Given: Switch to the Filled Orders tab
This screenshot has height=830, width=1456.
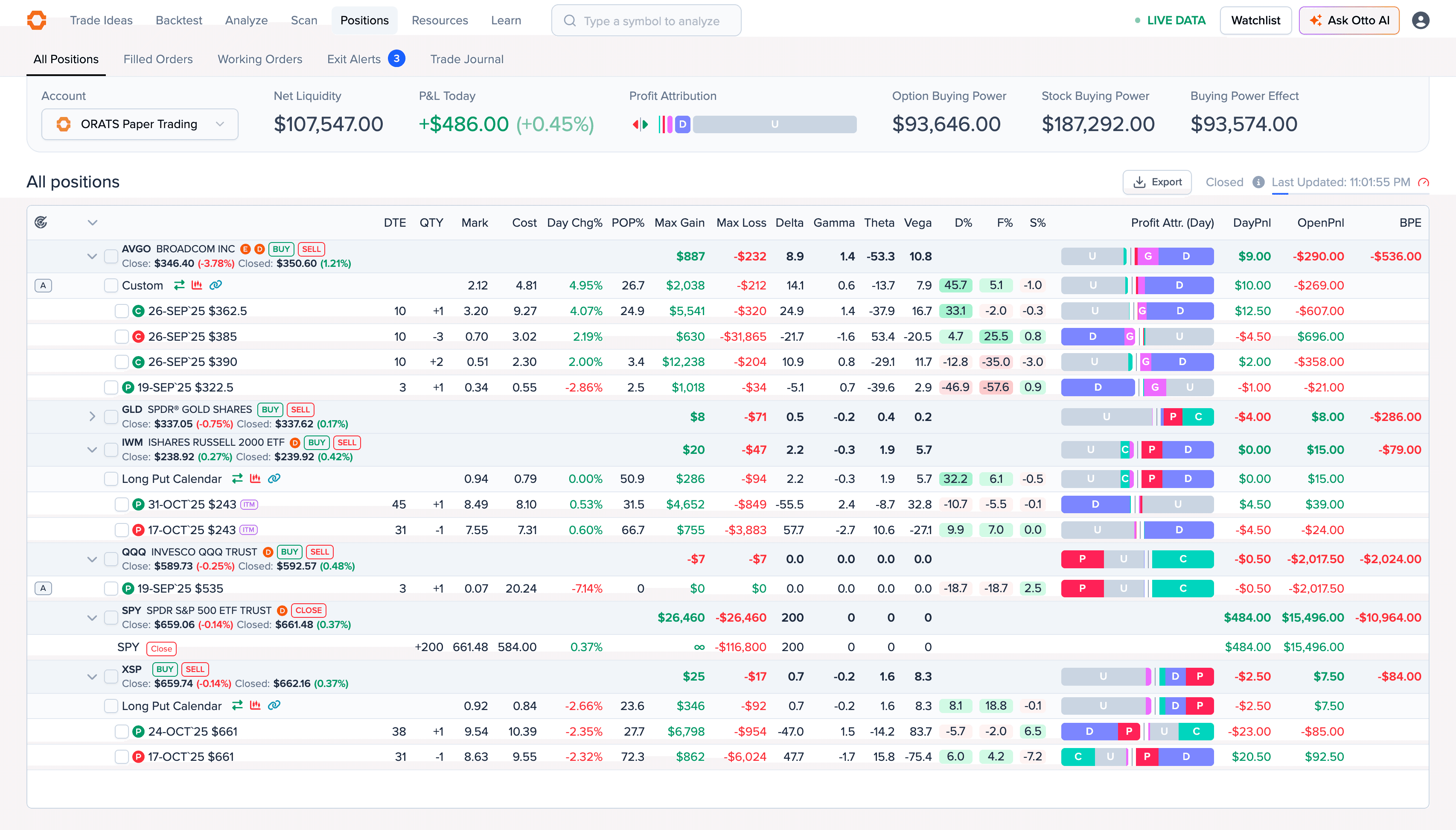Looking at the screenshot, I should [158, 59].
